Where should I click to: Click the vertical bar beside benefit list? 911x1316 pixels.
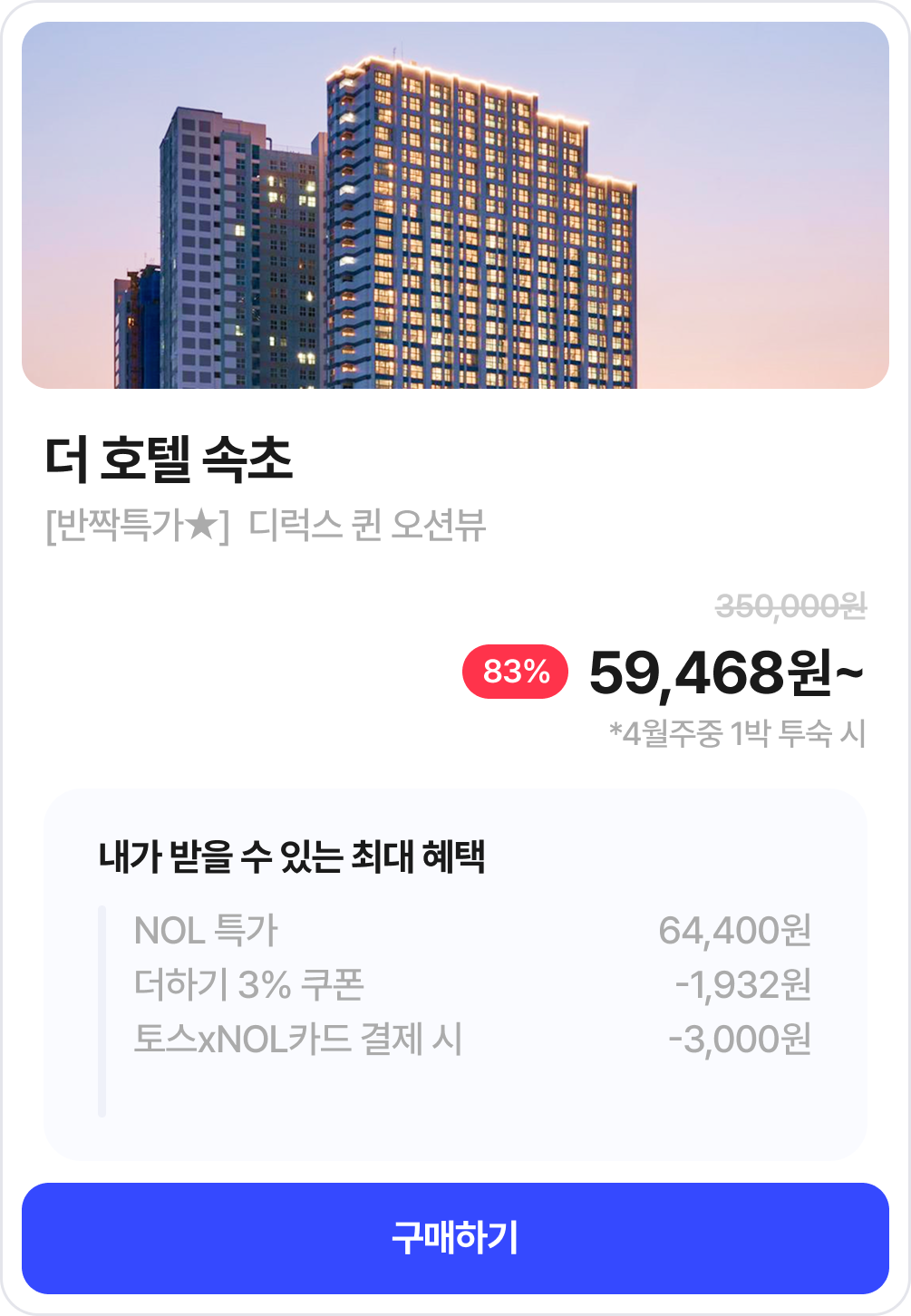pos(102,1011)
